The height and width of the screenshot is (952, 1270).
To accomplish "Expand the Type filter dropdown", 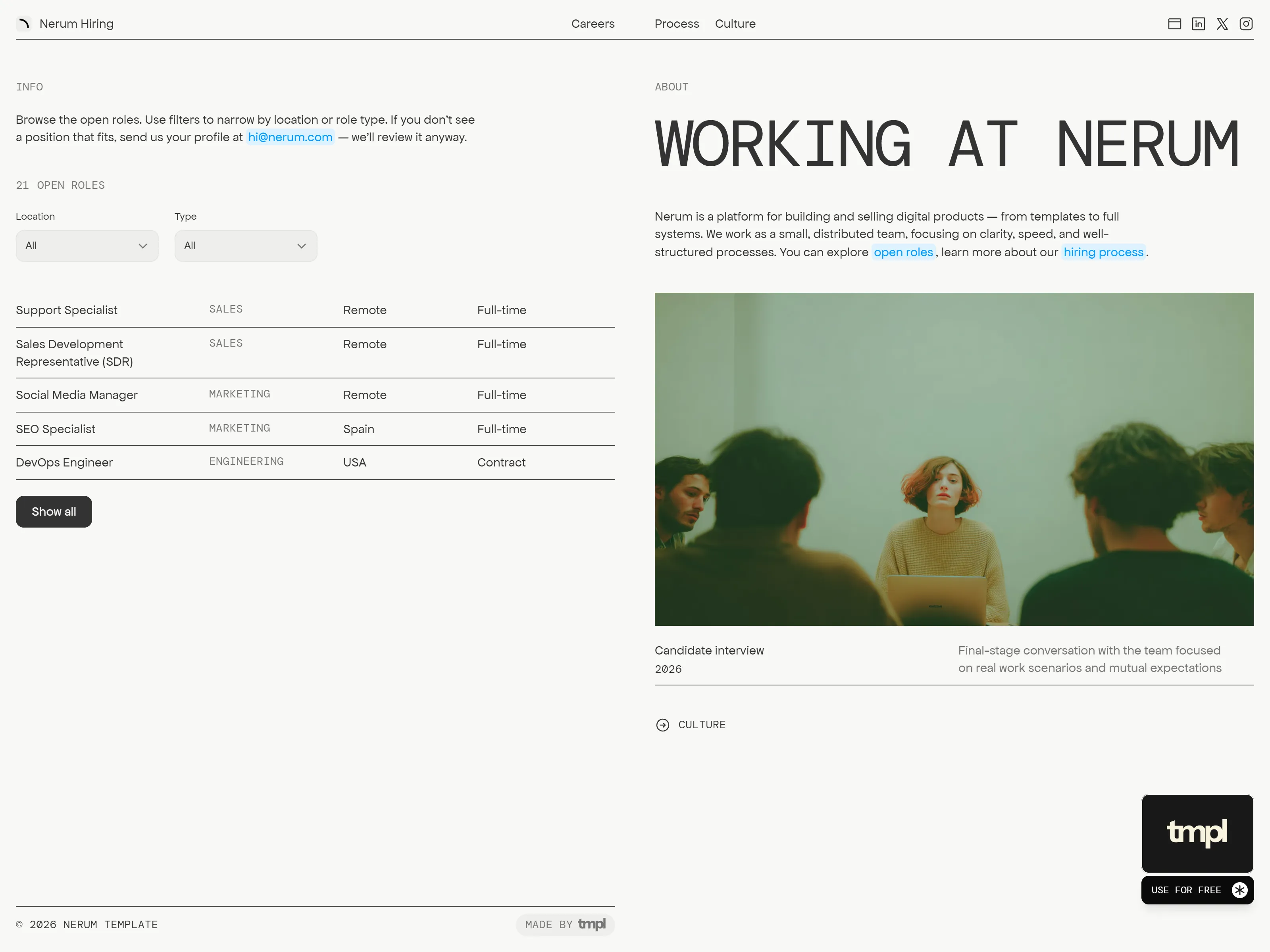I will pyautogui.click(x=246, y=246).
